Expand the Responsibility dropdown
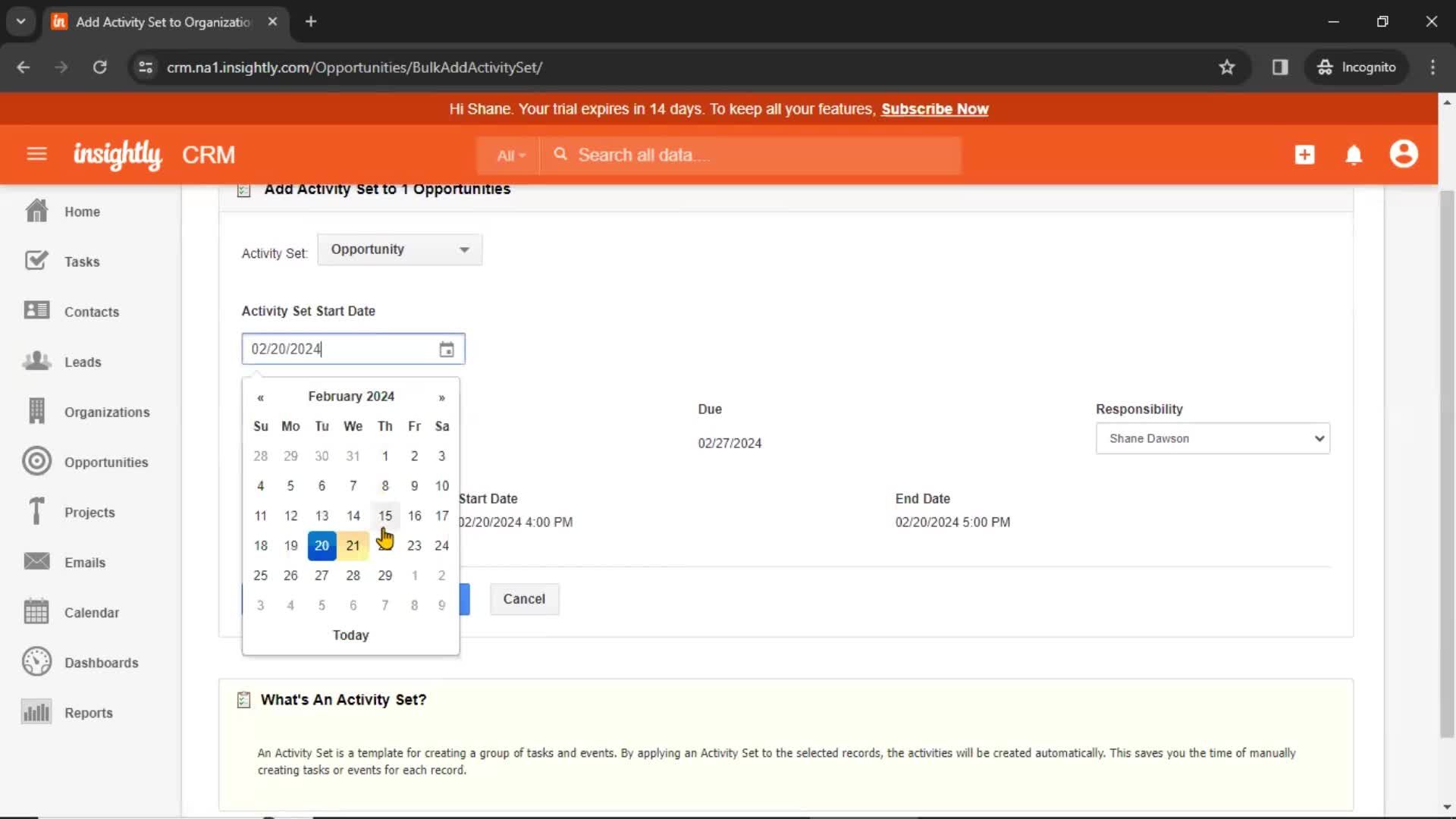Image resolution: width=1456 pixels, height=819 pixels. pyautogui.click(x=1214, y=438)
